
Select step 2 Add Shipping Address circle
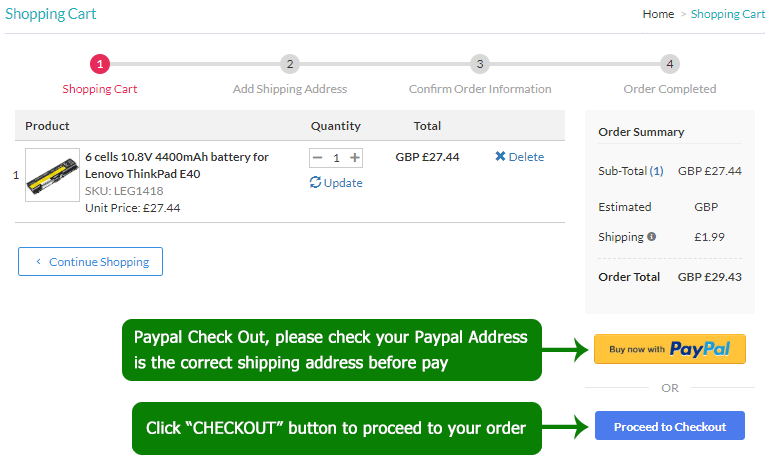pos(290,64)
